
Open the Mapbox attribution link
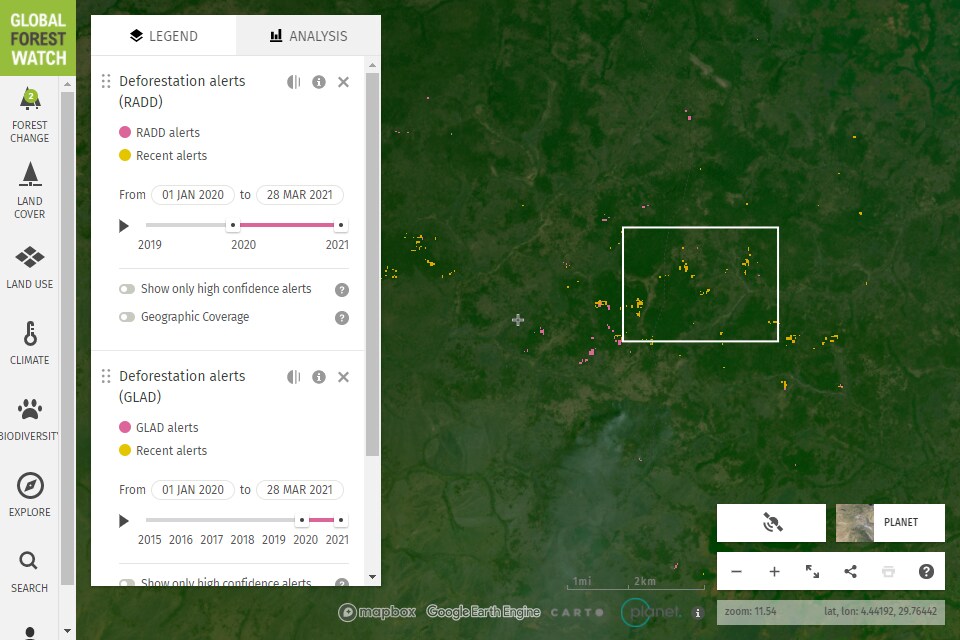point(377,612)
